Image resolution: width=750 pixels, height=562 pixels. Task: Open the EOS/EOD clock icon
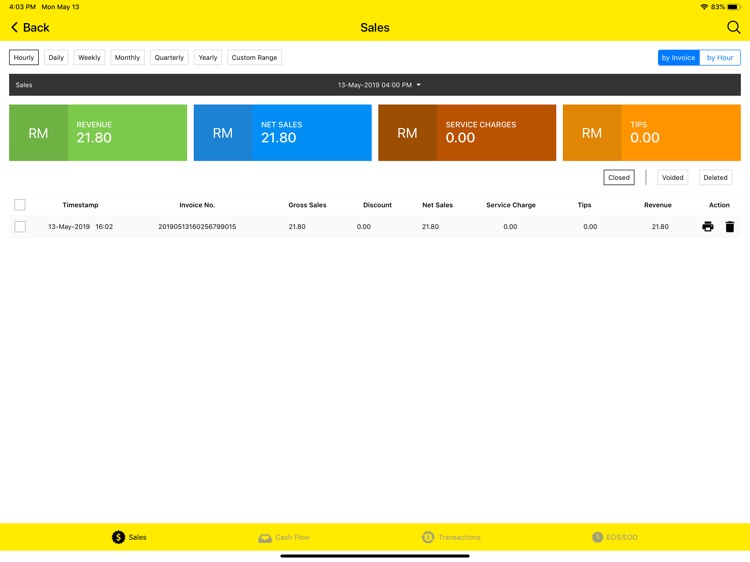point(597,537)
